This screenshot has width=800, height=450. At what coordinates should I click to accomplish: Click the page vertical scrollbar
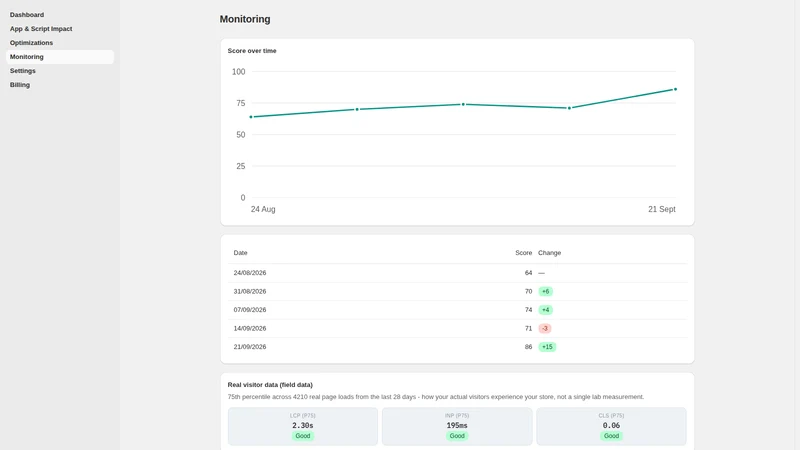(796, 225)
